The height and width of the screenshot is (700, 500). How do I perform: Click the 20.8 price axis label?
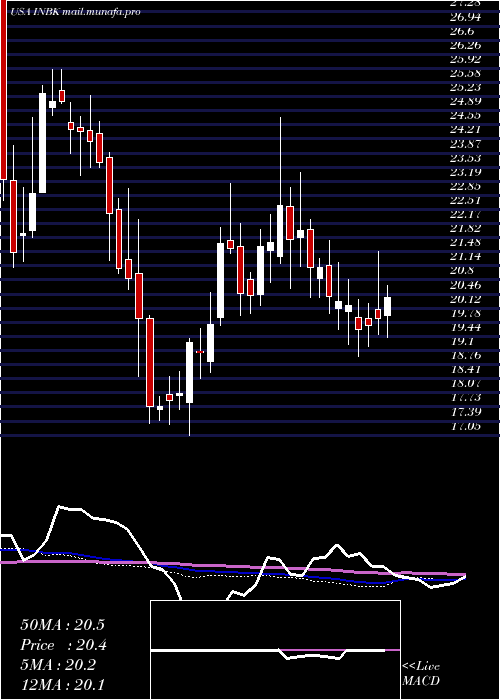tap(462, 271)
